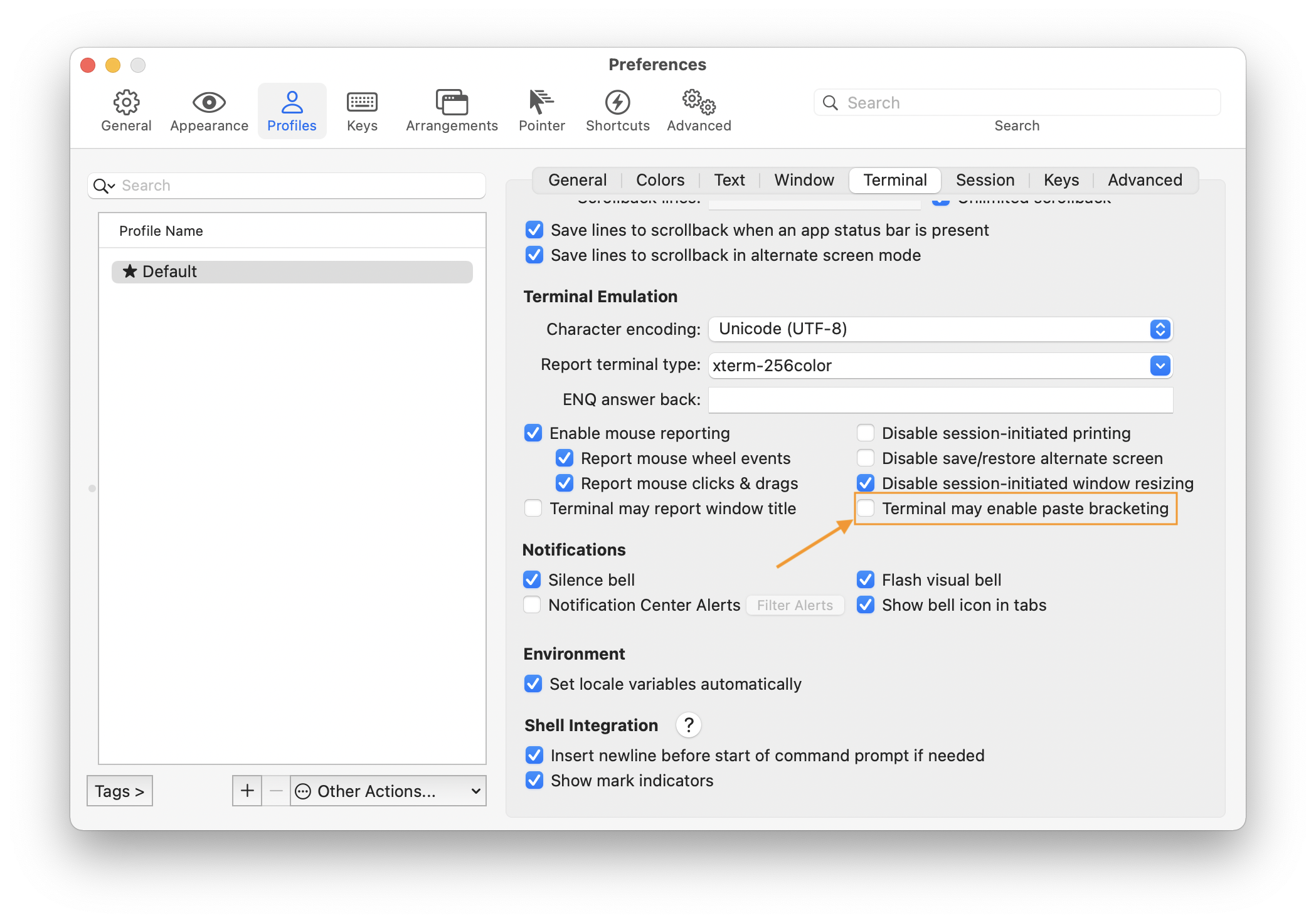1316x923 pixels.
Task: Click the Advanced preferences icon
Action: (698, 110)
